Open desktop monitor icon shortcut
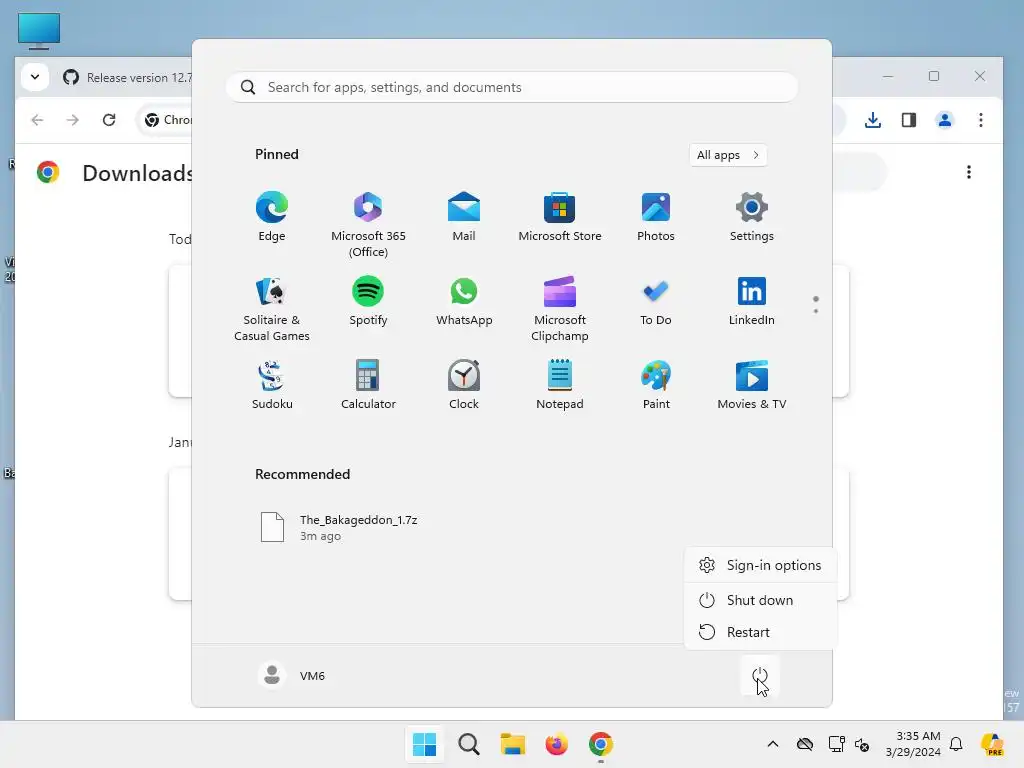This screenshot has height=768, width=1024. [39, 31]
